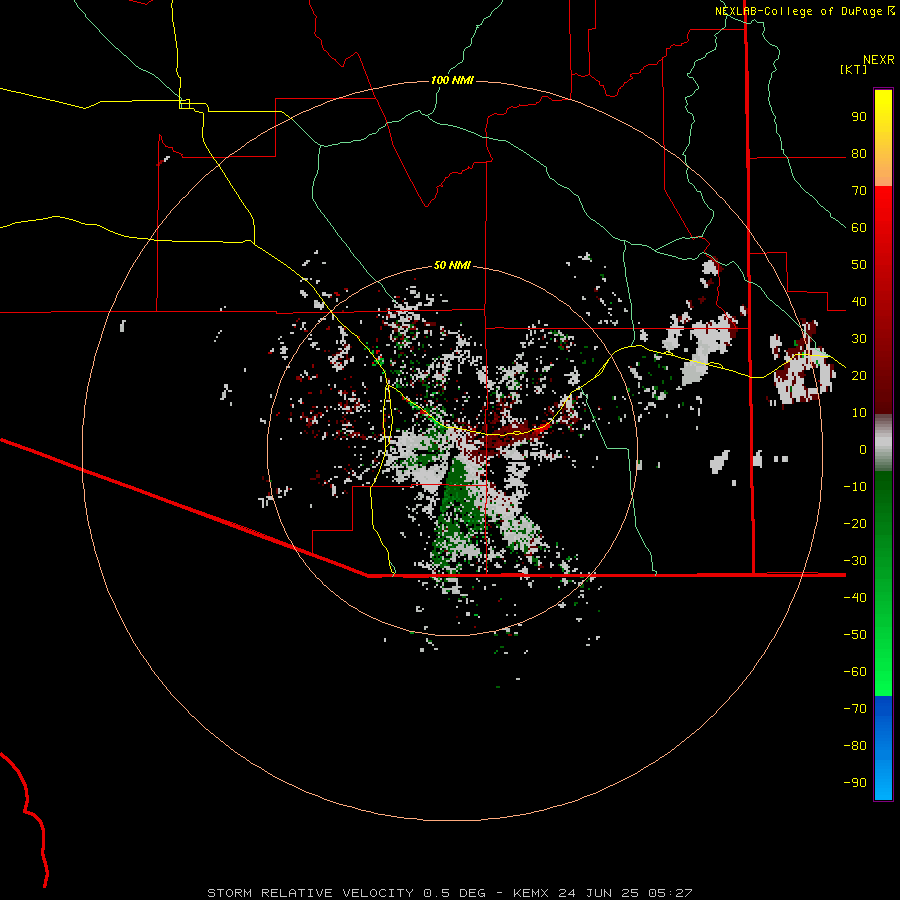Select the yellow-orange top segment of the velocity color bar
This screenshot has width=900, height=900.
pyautogui.click(x=883, y=138)
